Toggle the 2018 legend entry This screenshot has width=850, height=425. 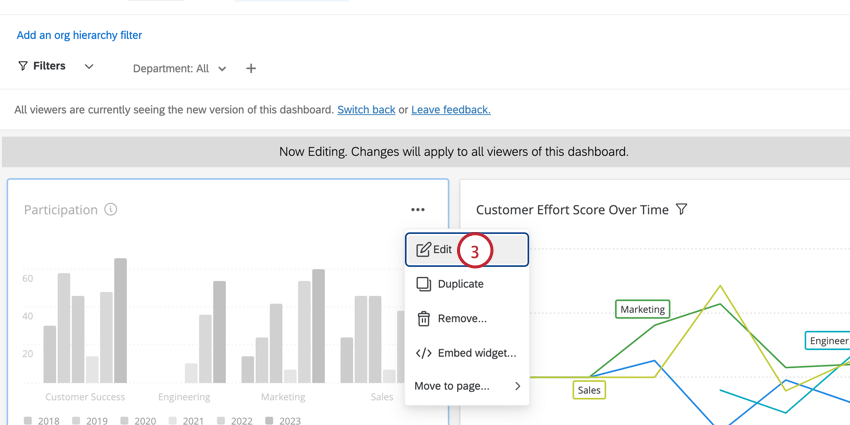coord(41,421)
